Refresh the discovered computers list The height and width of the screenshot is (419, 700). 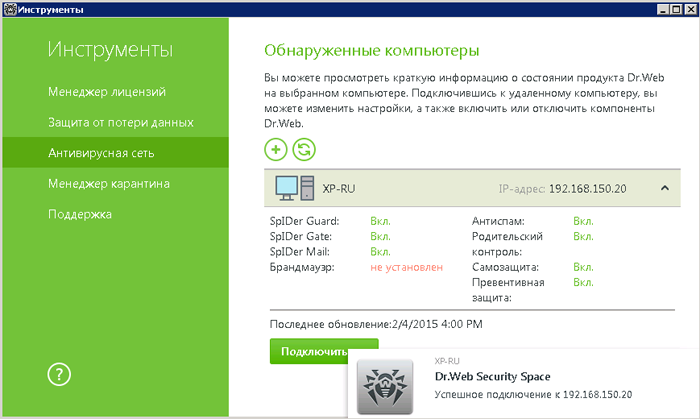(304, 149)
